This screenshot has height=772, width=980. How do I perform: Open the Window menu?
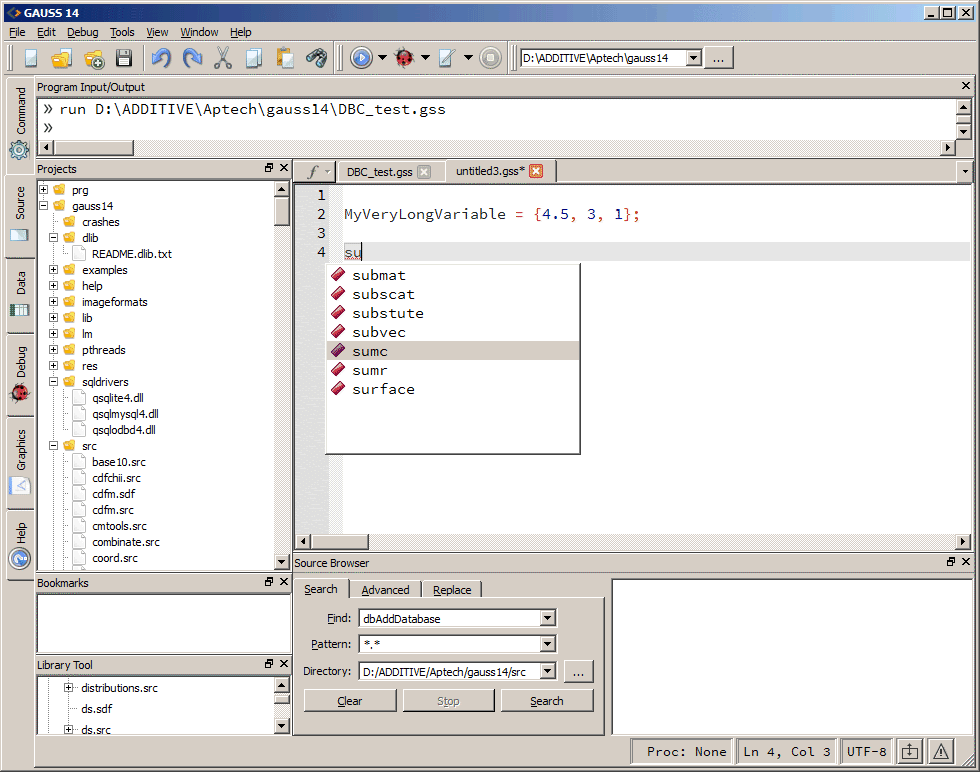[x=199, y=33]
